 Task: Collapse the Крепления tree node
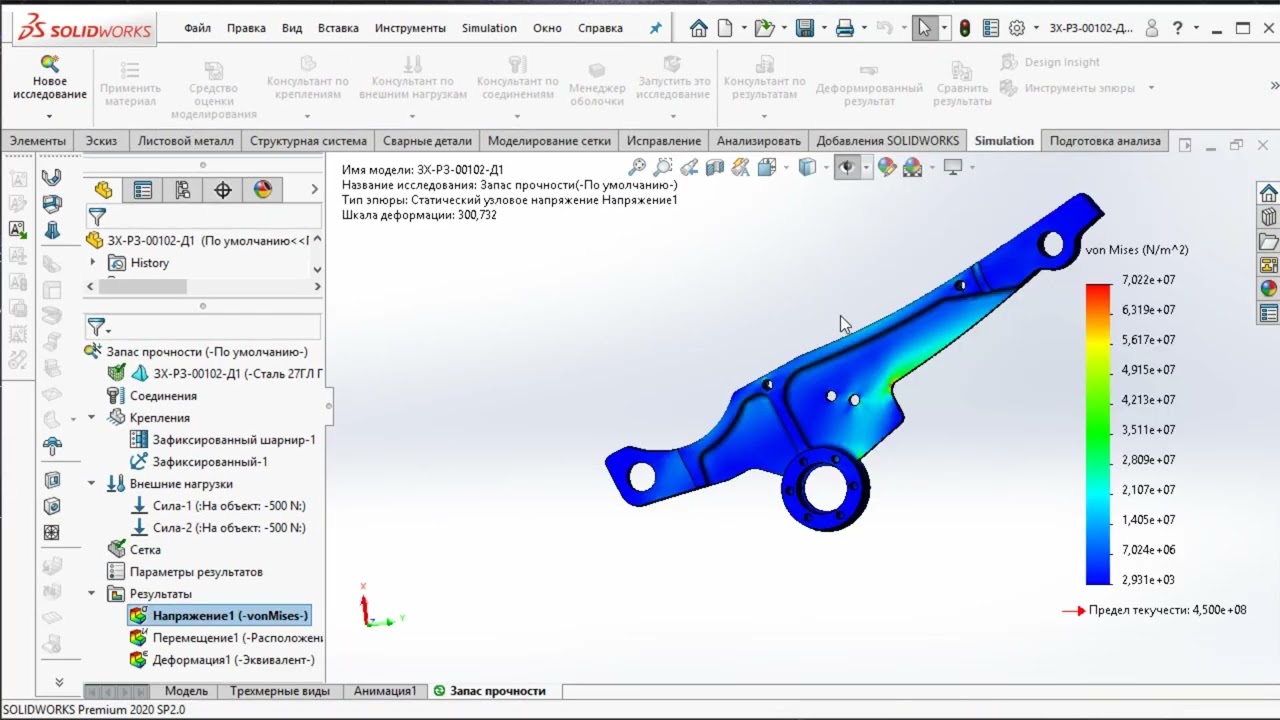coord(93,418)
